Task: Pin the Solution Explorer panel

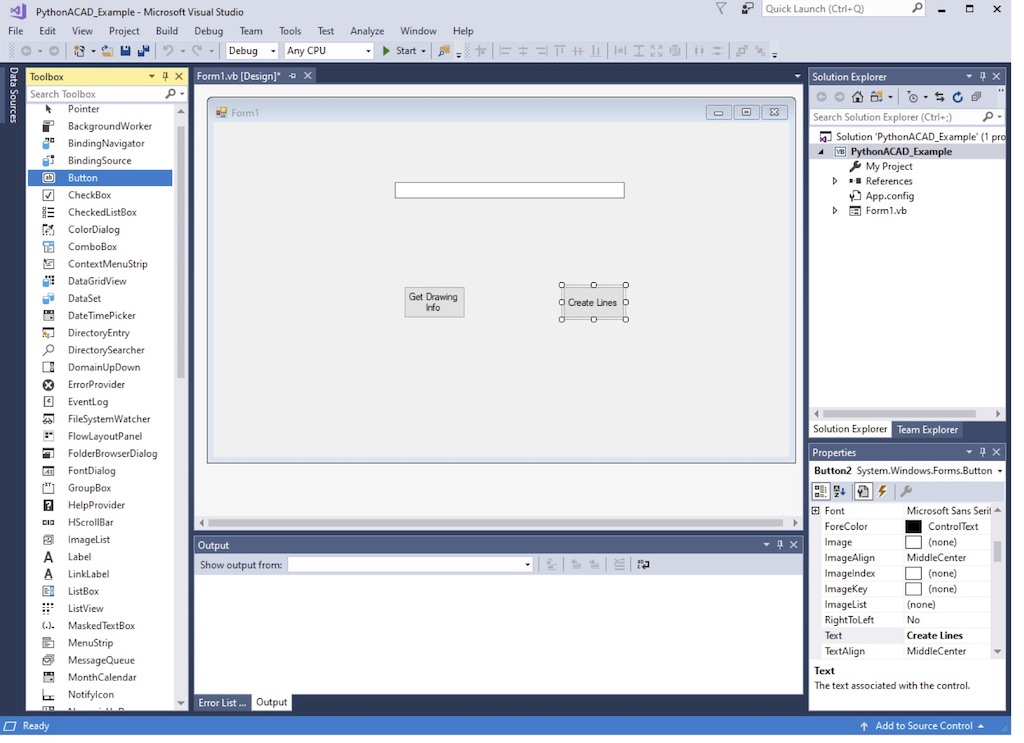Action: [x=982, y=76]
